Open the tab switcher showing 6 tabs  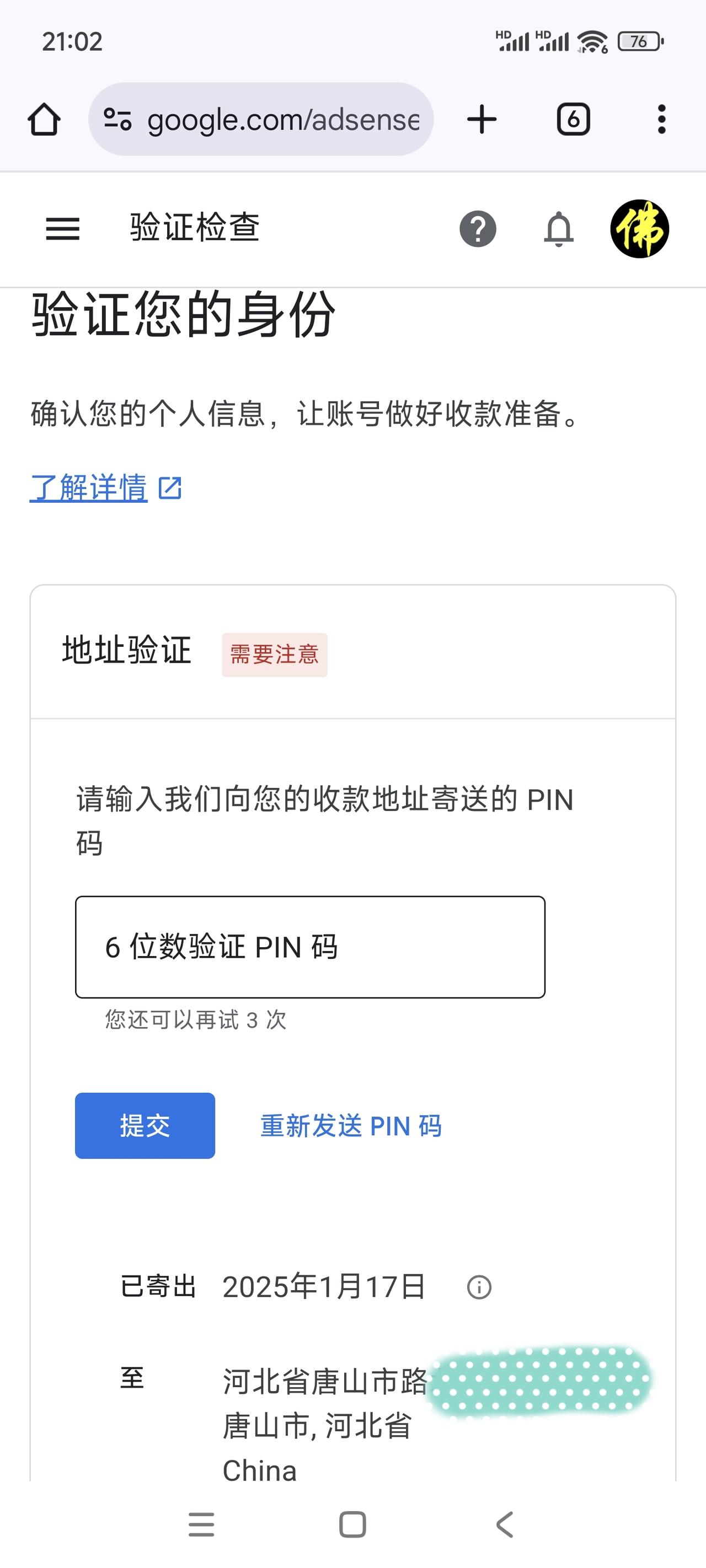pyautogui.click(x=573, y=119)
